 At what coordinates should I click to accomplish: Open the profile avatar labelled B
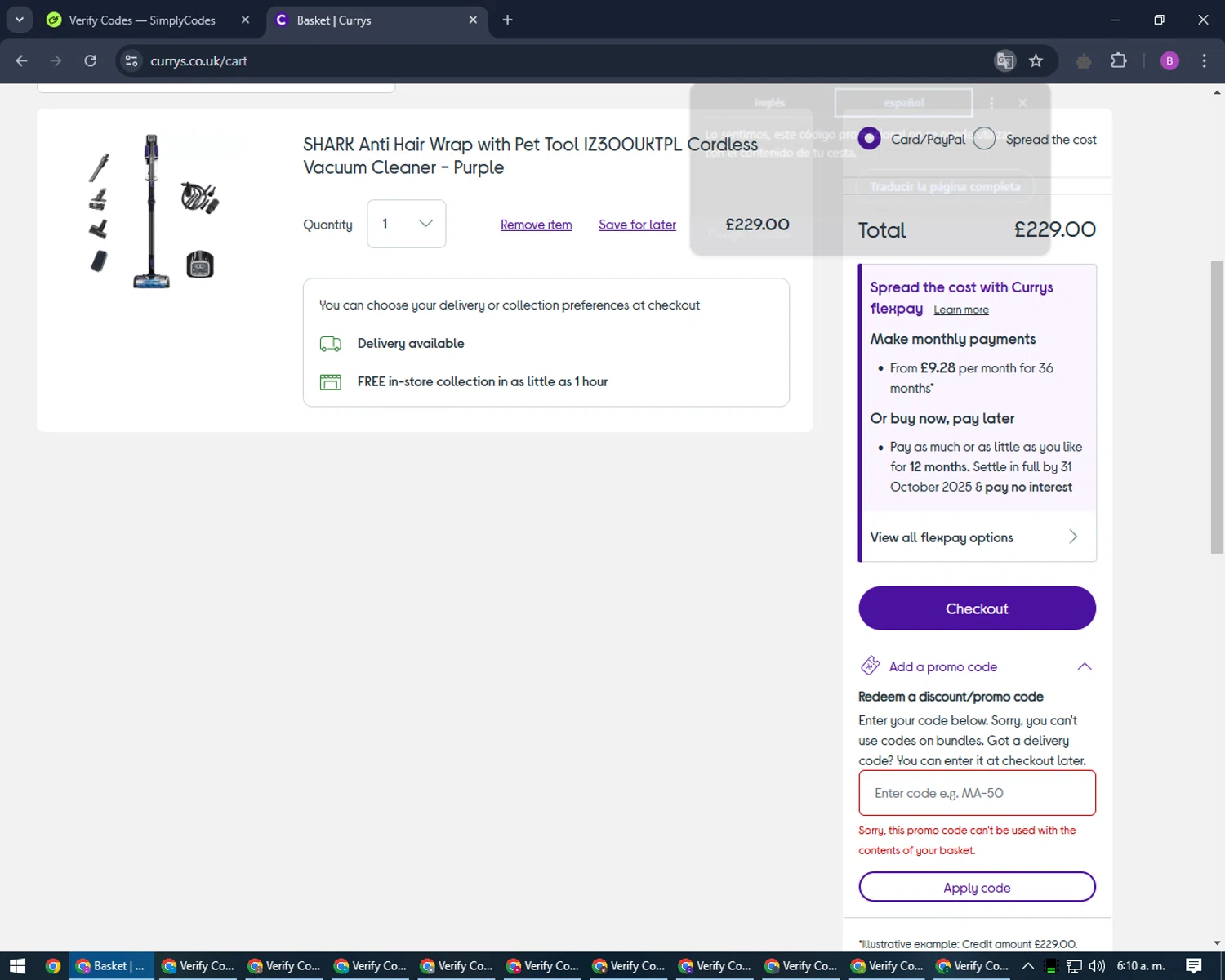[x=1169, y=60]
